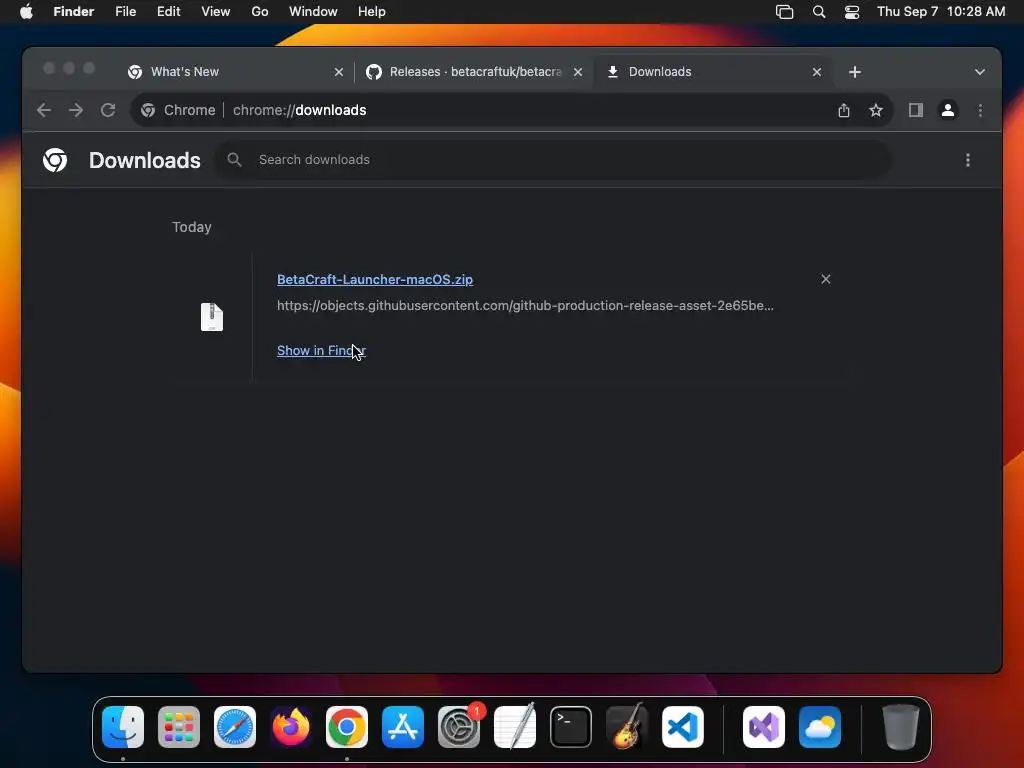The height and width of the screenshot is (768, 1024).
Task: Click the githubusercontent source URL
Action: [x=525, y=306]
